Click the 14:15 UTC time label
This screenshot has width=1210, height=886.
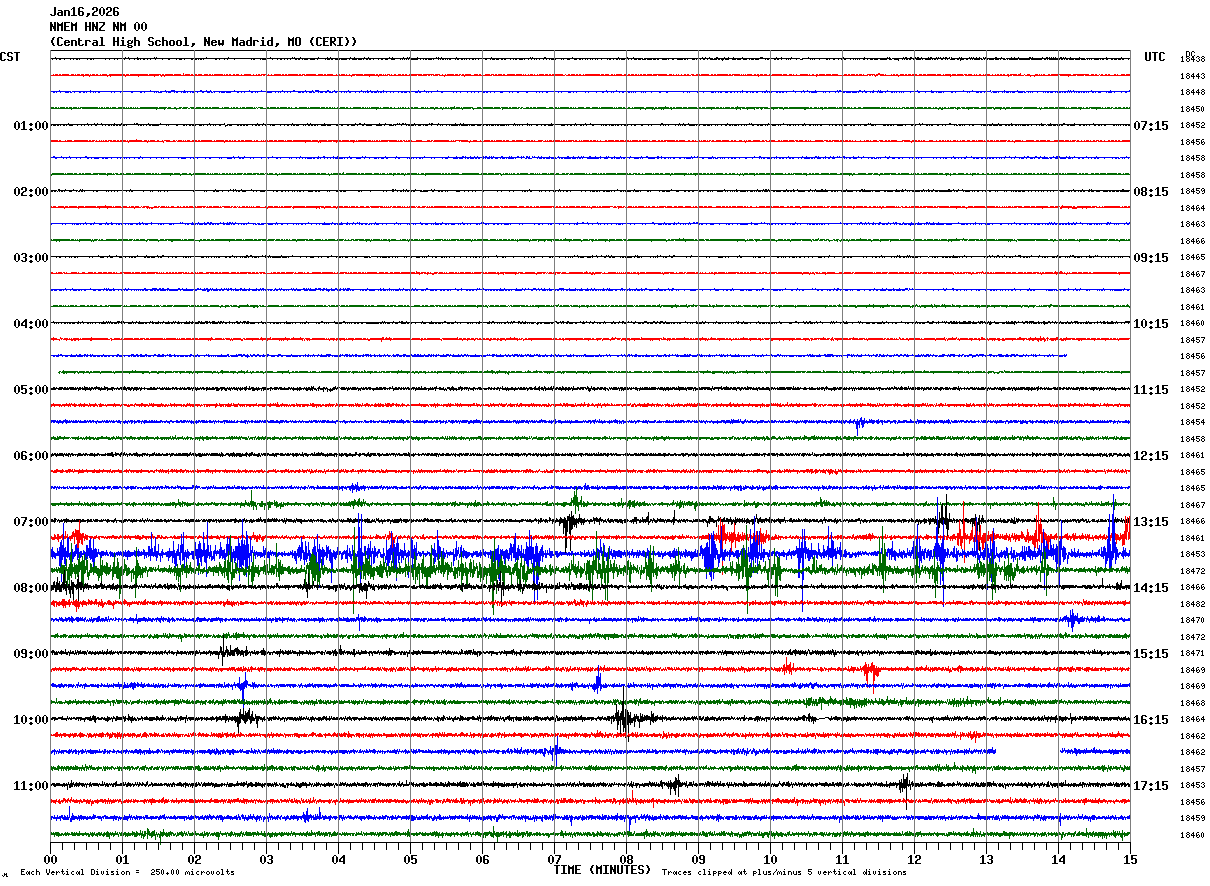1151,588
